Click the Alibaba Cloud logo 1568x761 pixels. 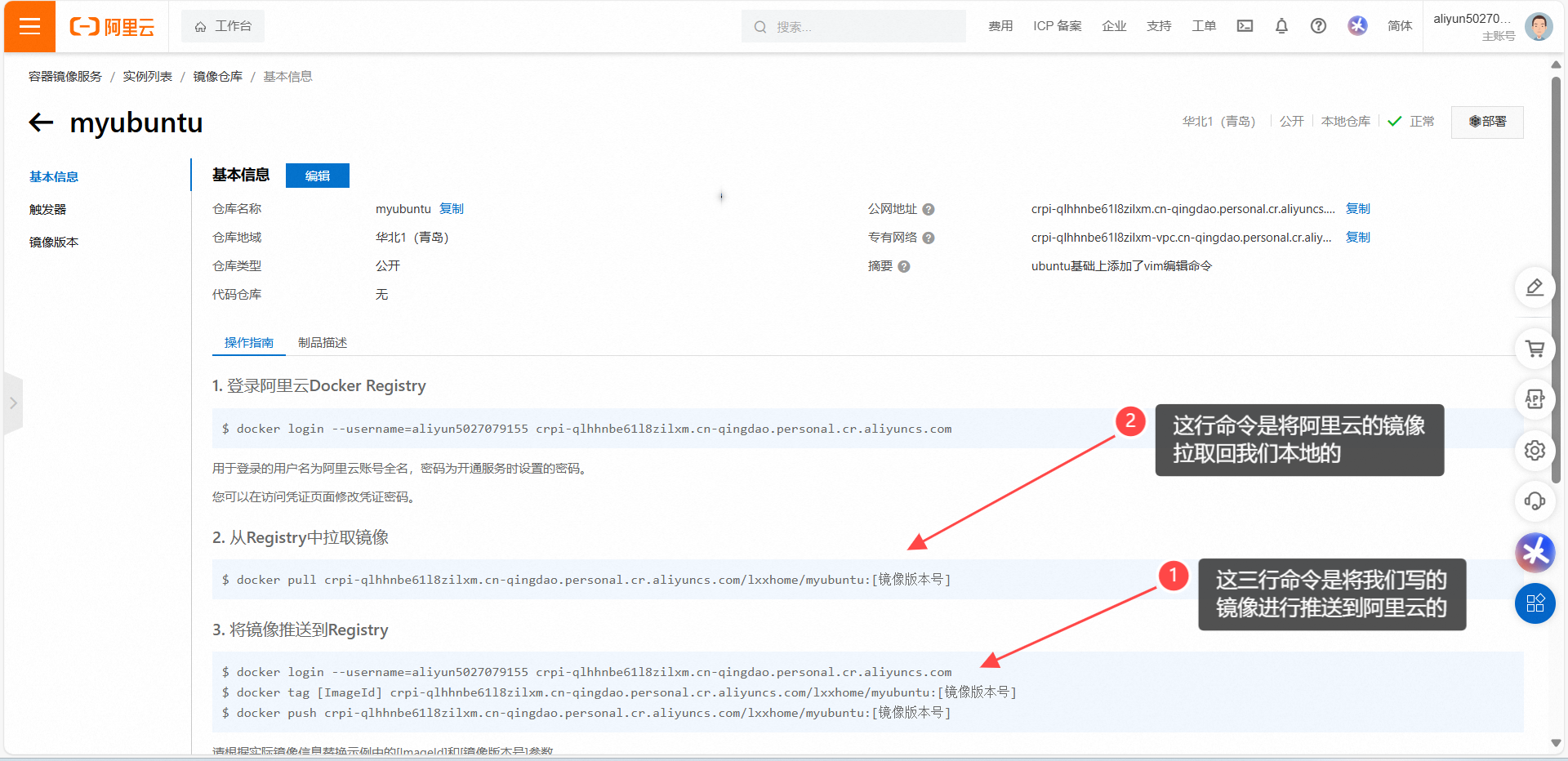tap(112, 27)
